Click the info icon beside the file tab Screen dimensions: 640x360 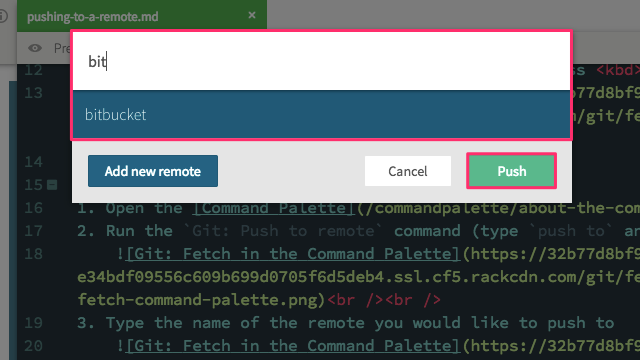2,16
